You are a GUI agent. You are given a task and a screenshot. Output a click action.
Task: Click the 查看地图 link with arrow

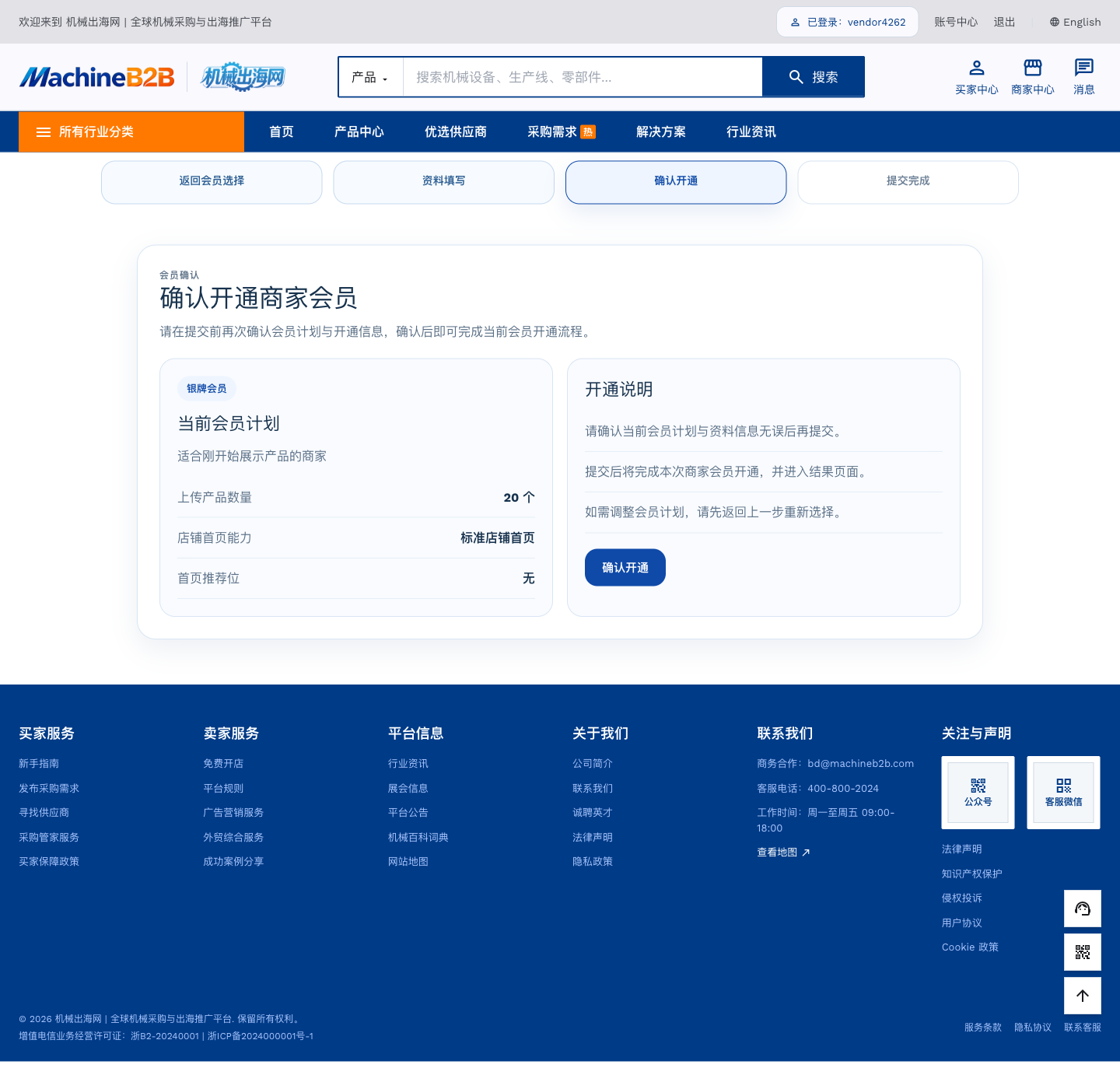pyautogui.click(x=783, y=853)
